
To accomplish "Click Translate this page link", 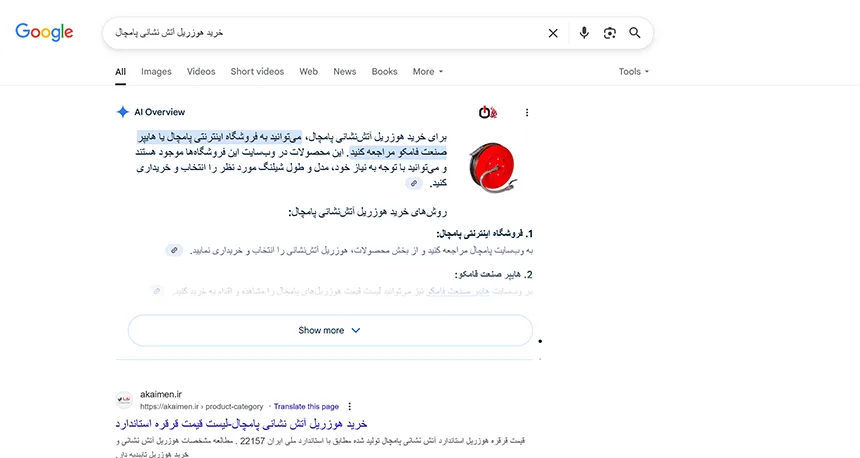I will (x=306, y=407).
